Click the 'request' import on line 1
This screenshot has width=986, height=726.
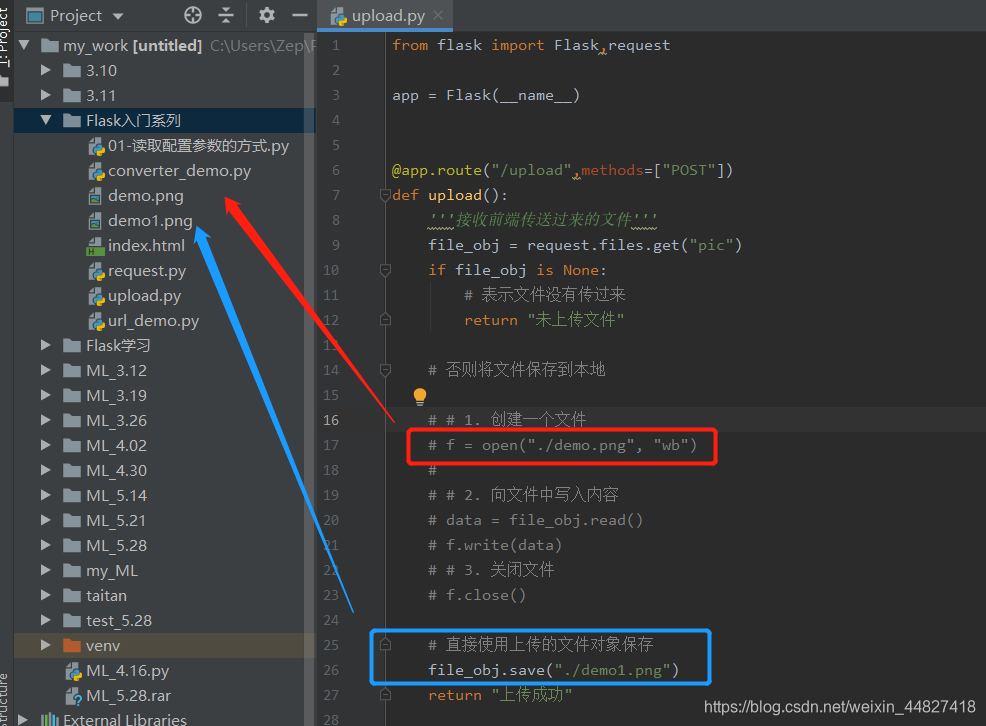(x=639, y=45)
